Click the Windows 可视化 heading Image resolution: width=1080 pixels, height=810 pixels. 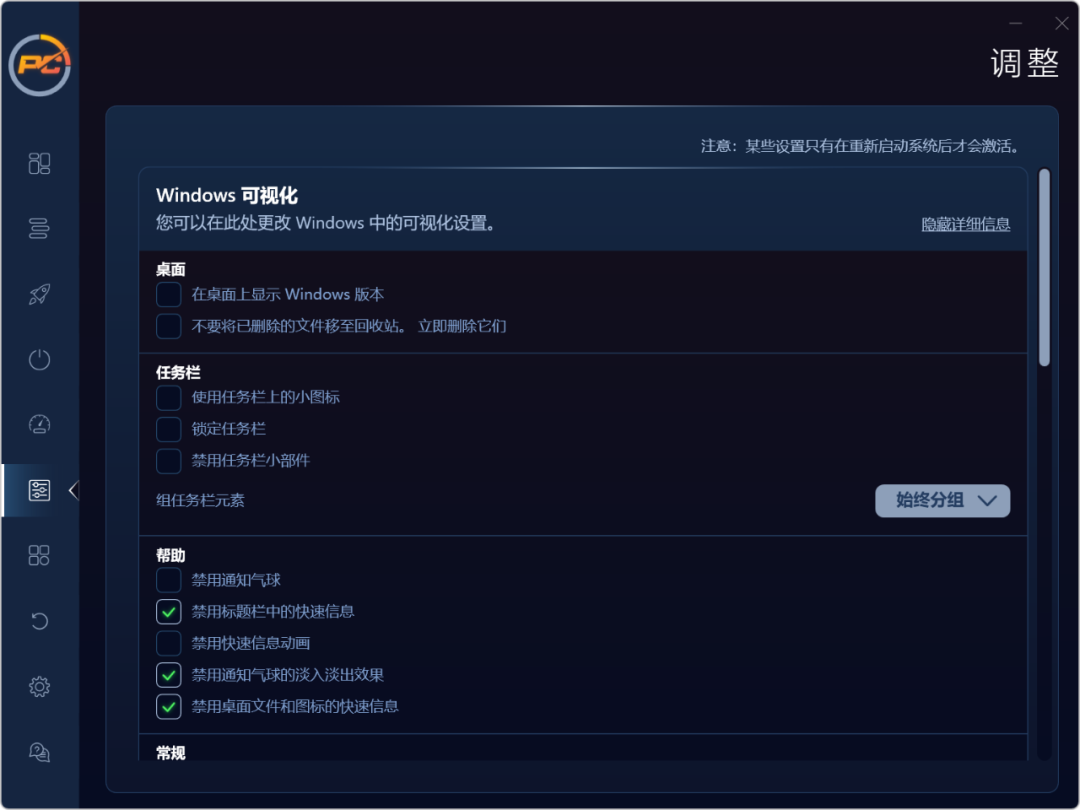[227, 196]
